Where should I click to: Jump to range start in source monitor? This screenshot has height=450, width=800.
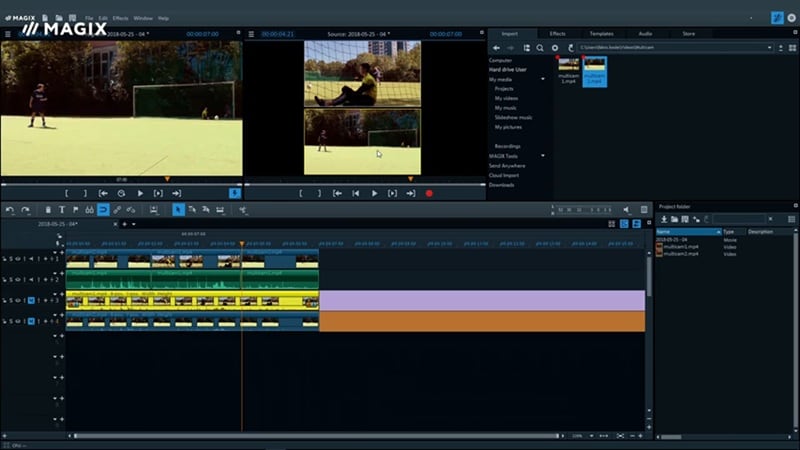337,193
